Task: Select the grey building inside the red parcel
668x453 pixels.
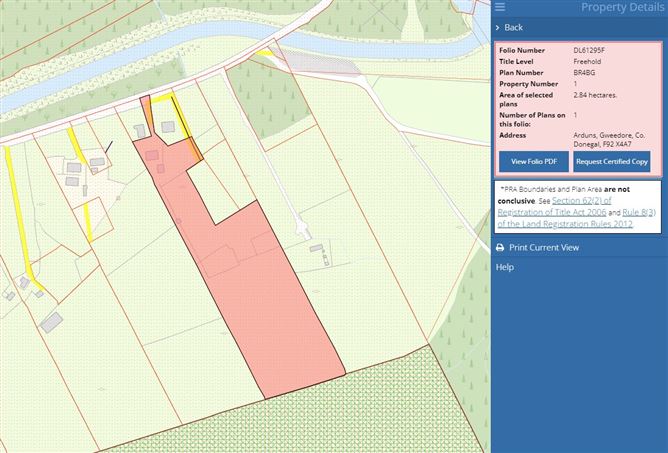Action: 152,156
